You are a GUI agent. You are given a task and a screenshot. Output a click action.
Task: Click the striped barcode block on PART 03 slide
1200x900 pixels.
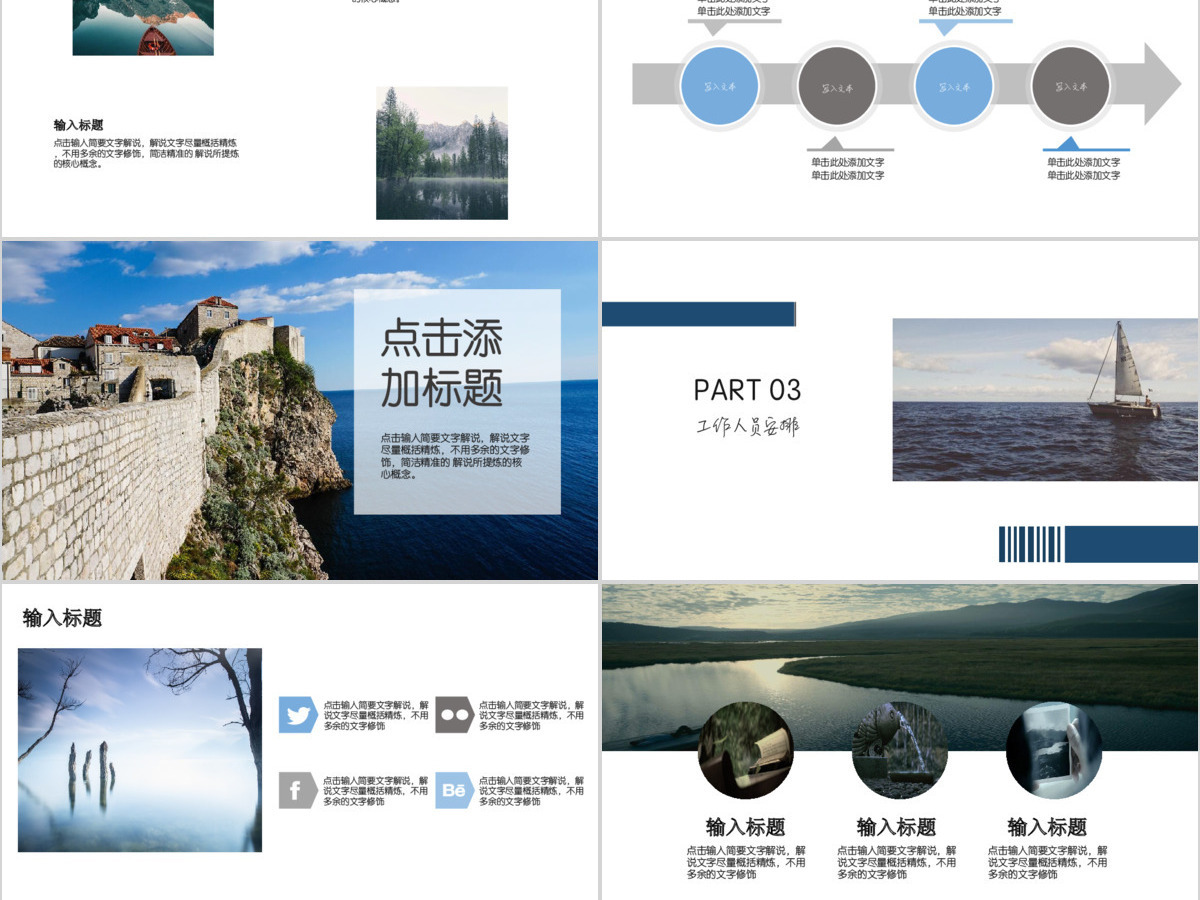point(1030,544)
